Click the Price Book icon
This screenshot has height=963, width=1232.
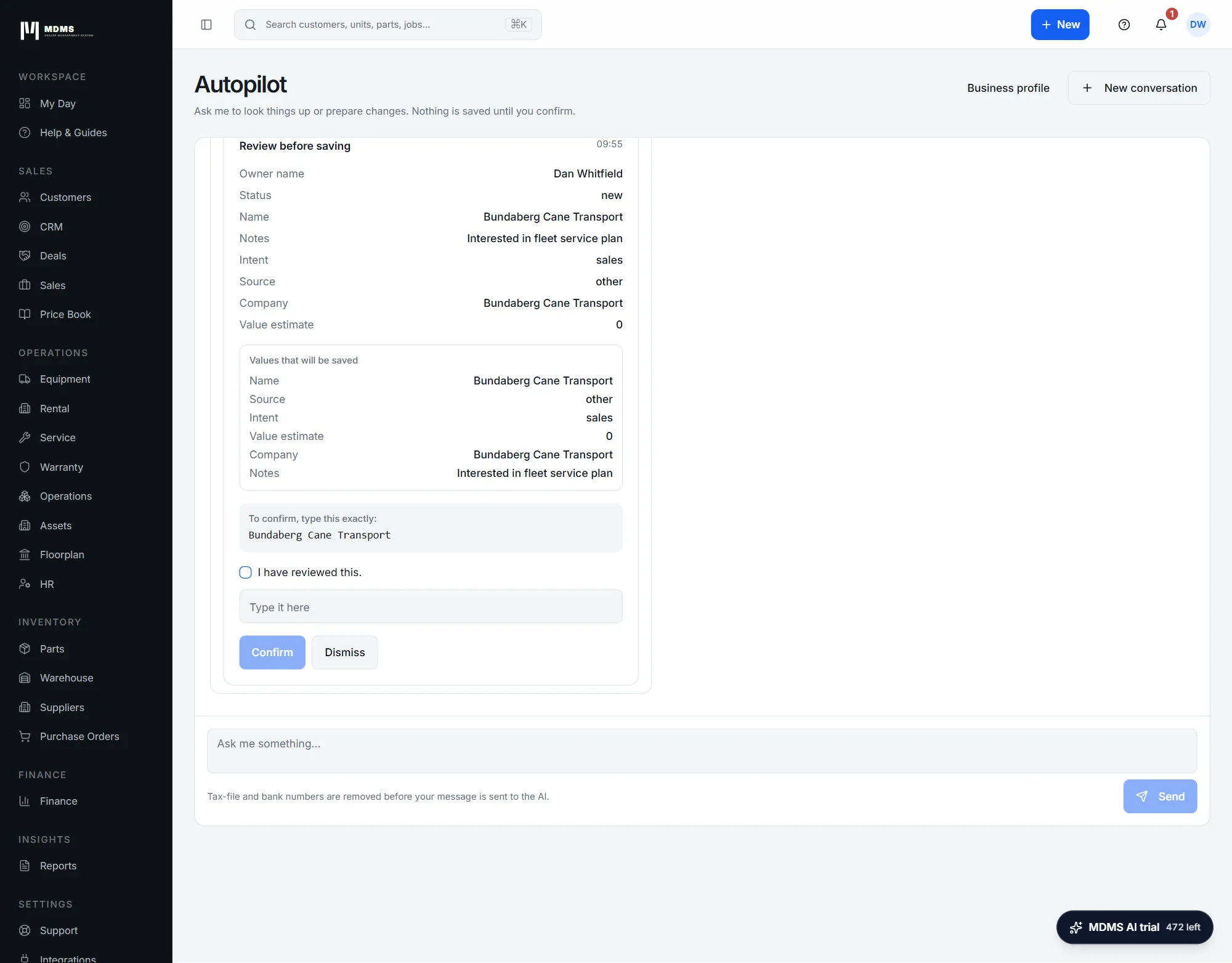(25, 314)
